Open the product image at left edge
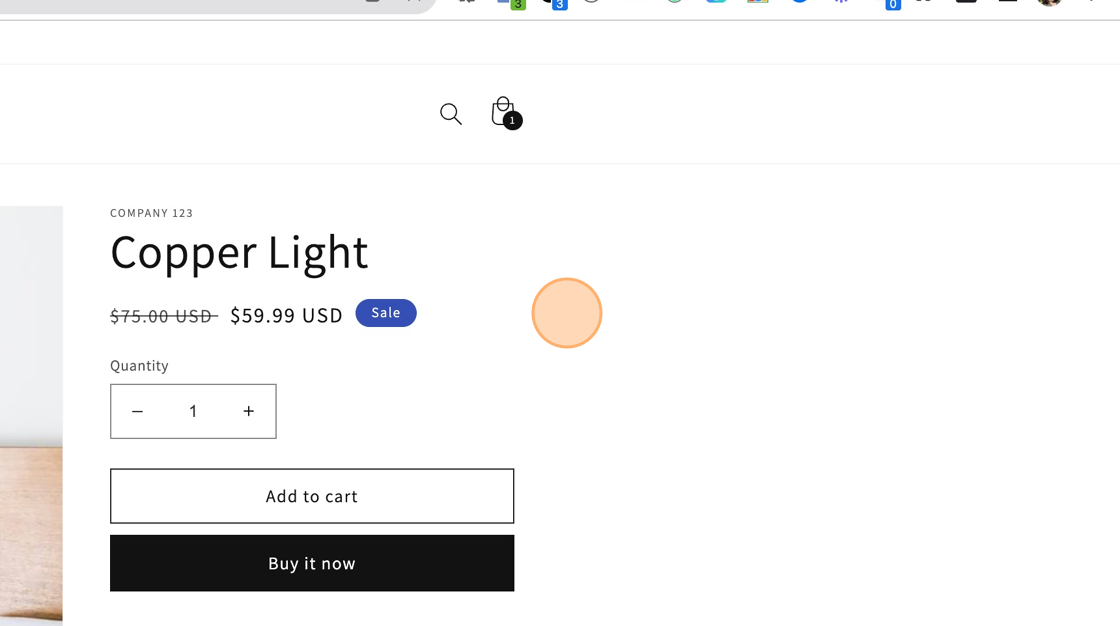Image resolution: width=1120 pixels, height=626 pixels. [31, 416]
